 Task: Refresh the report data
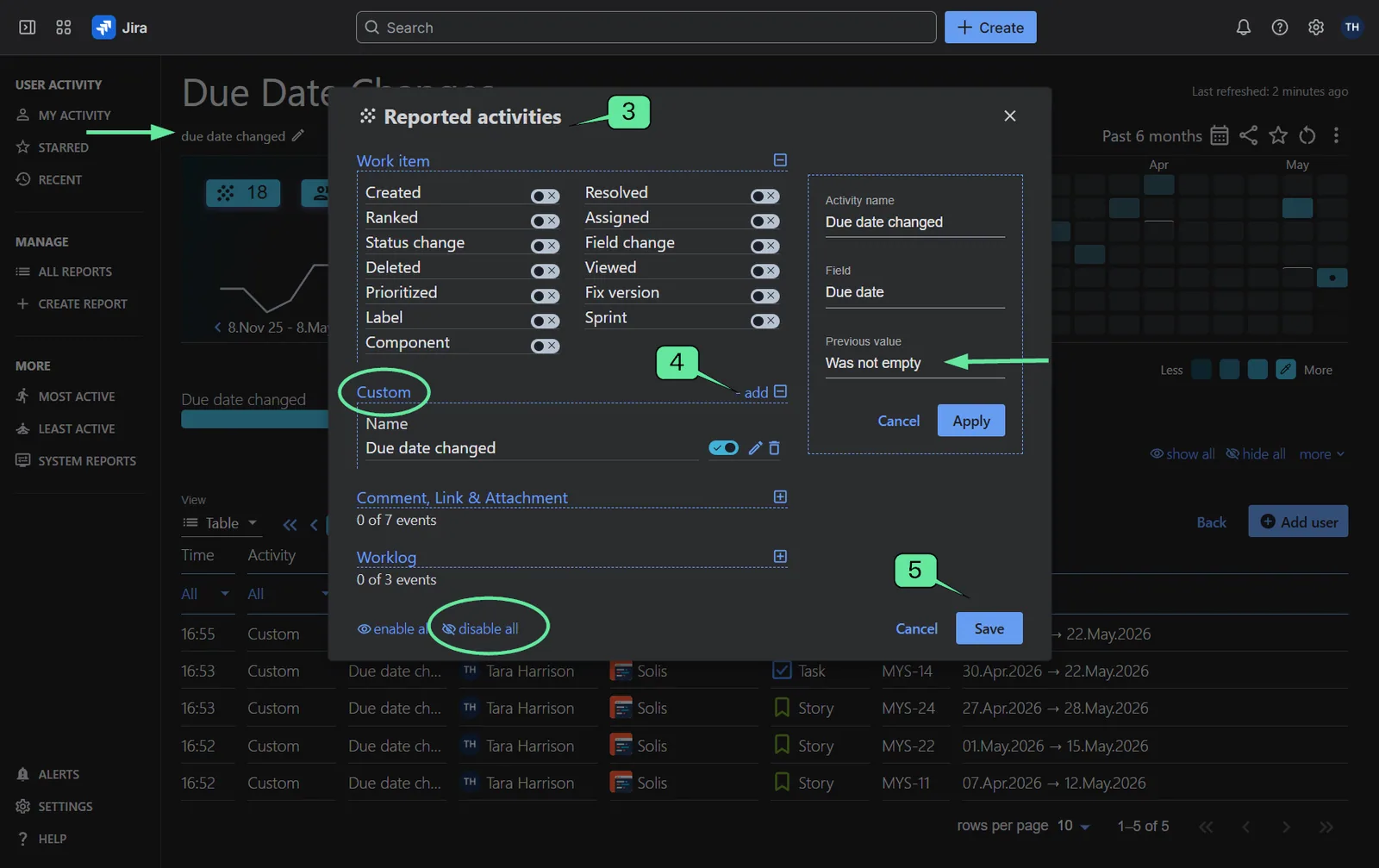coord(1307,135)
